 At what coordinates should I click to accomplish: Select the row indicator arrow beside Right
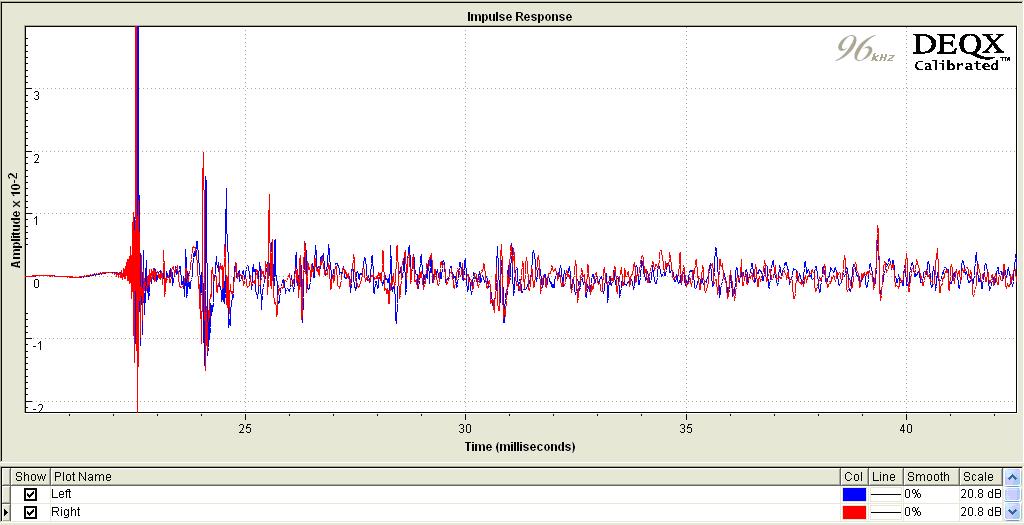6,512
